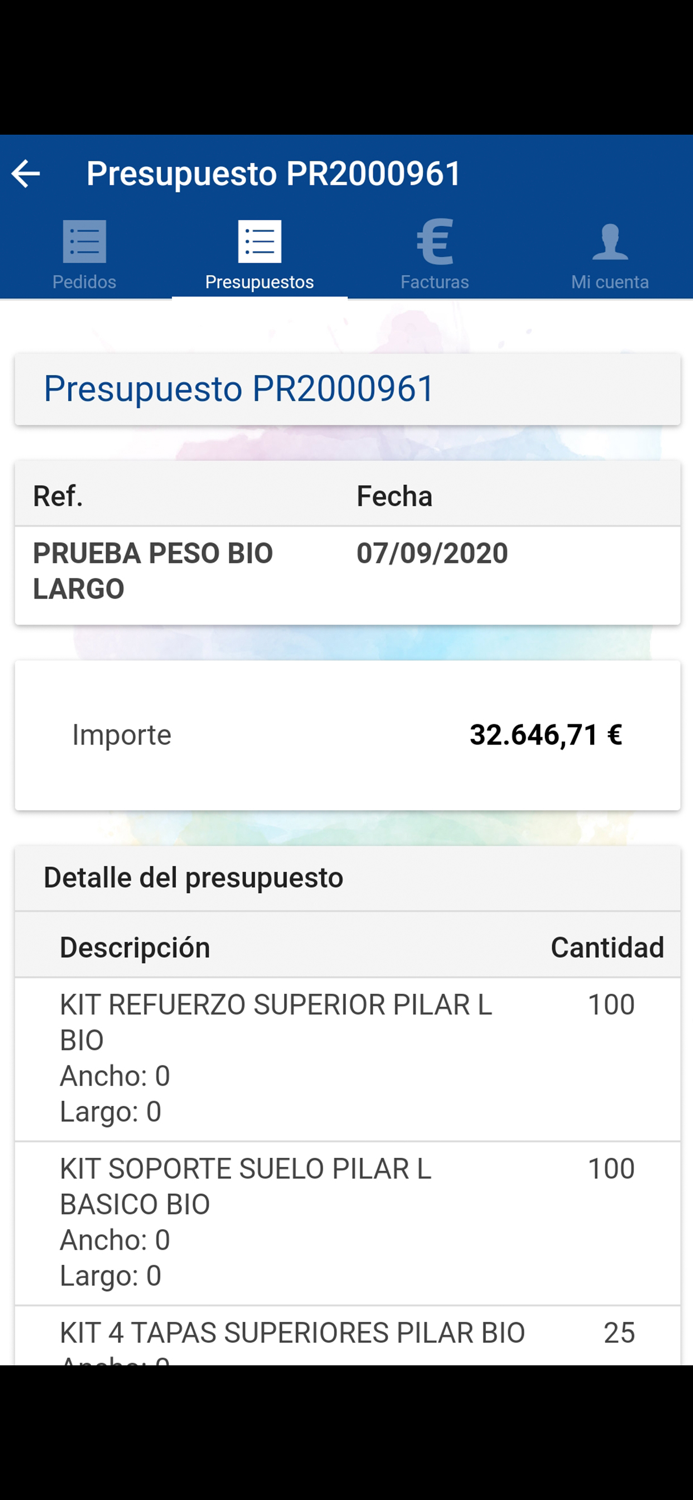Tap the back arrow icon

(x=26, y=174)
